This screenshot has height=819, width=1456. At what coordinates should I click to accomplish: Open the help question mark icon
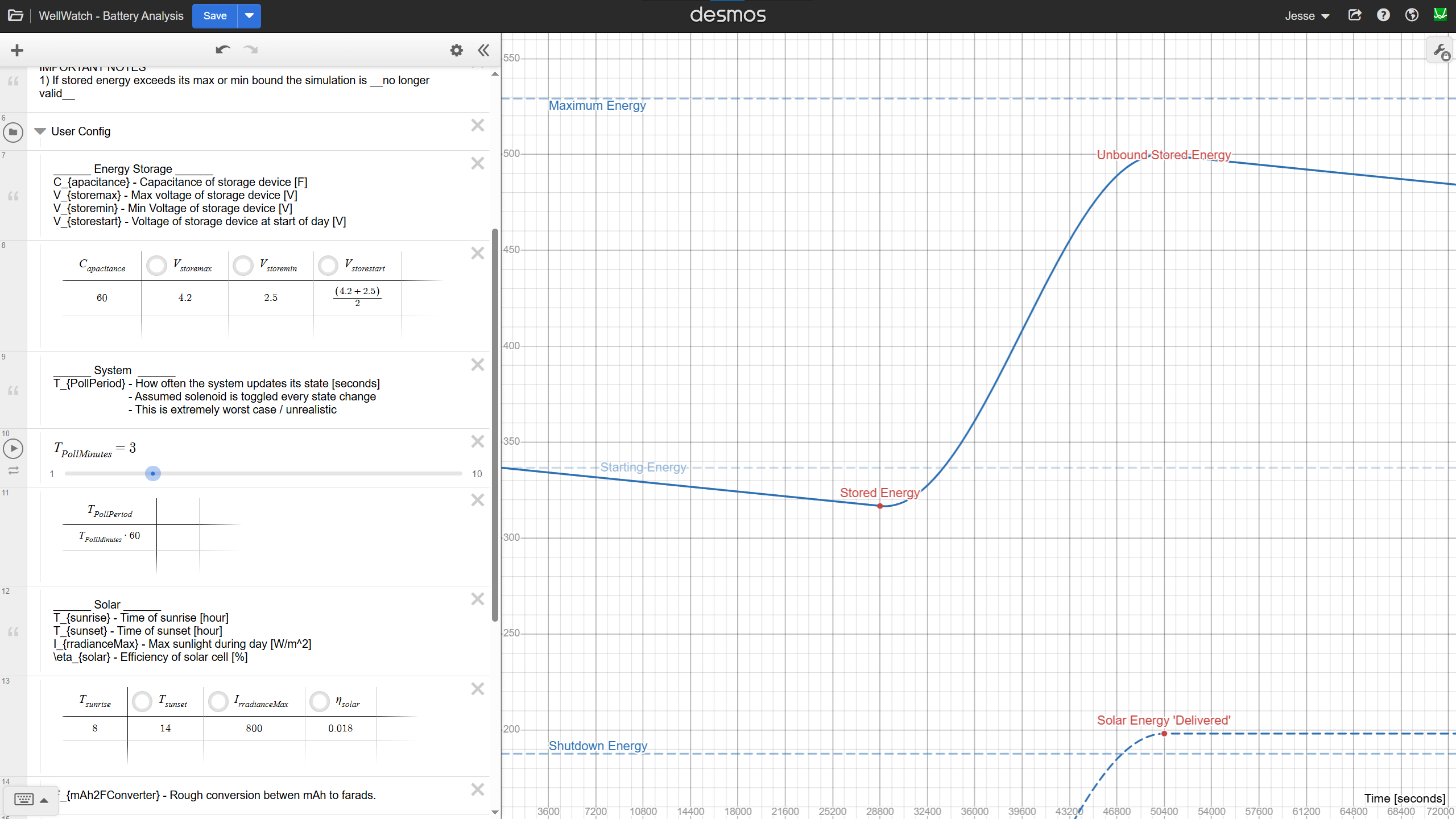(x=1383, y=15)
